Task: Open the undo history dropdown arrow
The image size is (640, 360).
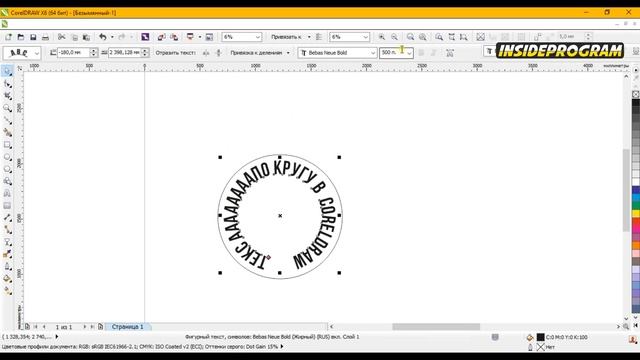Action: (x=112, y=37)
